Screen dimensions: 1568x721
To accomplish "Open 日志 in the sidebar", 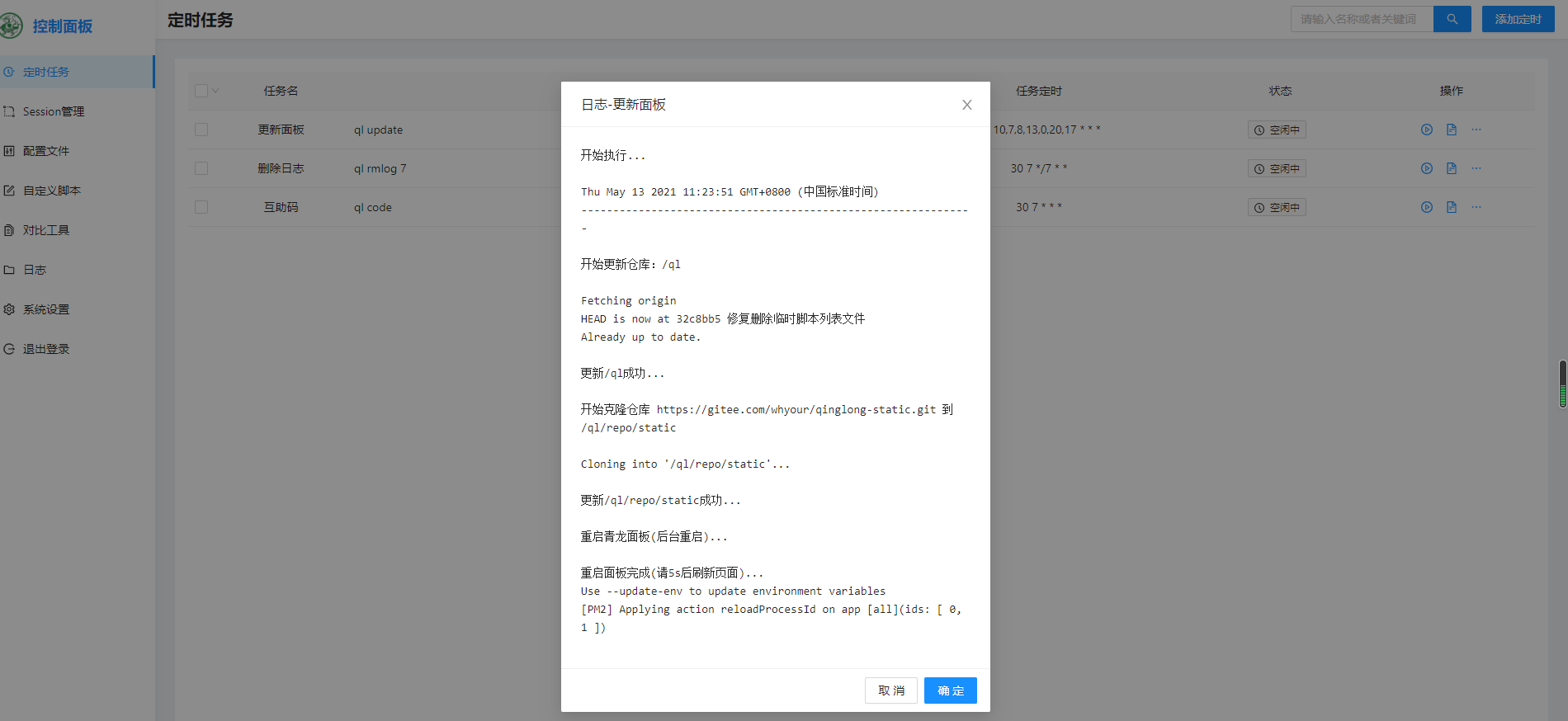I will point(77,270).
